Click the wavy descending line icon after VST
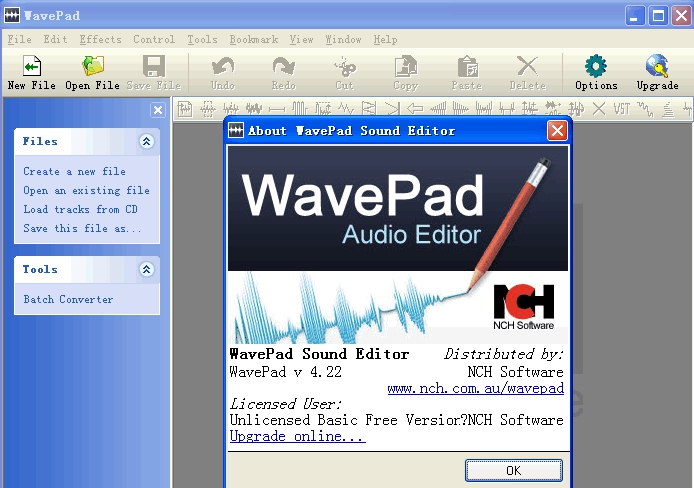This screenshot has width=694, height=488. [645, 109]
